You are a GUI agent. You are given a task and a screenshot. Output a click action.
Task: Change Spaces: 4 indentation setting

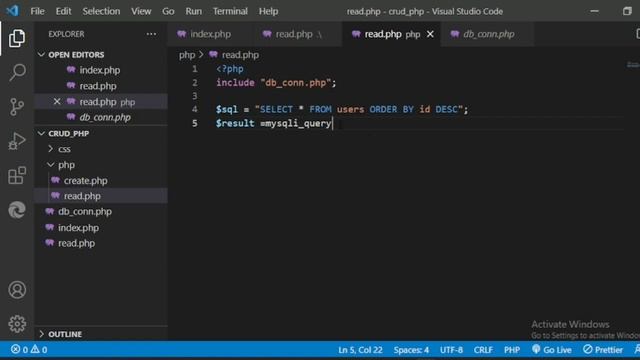(411, 350)
